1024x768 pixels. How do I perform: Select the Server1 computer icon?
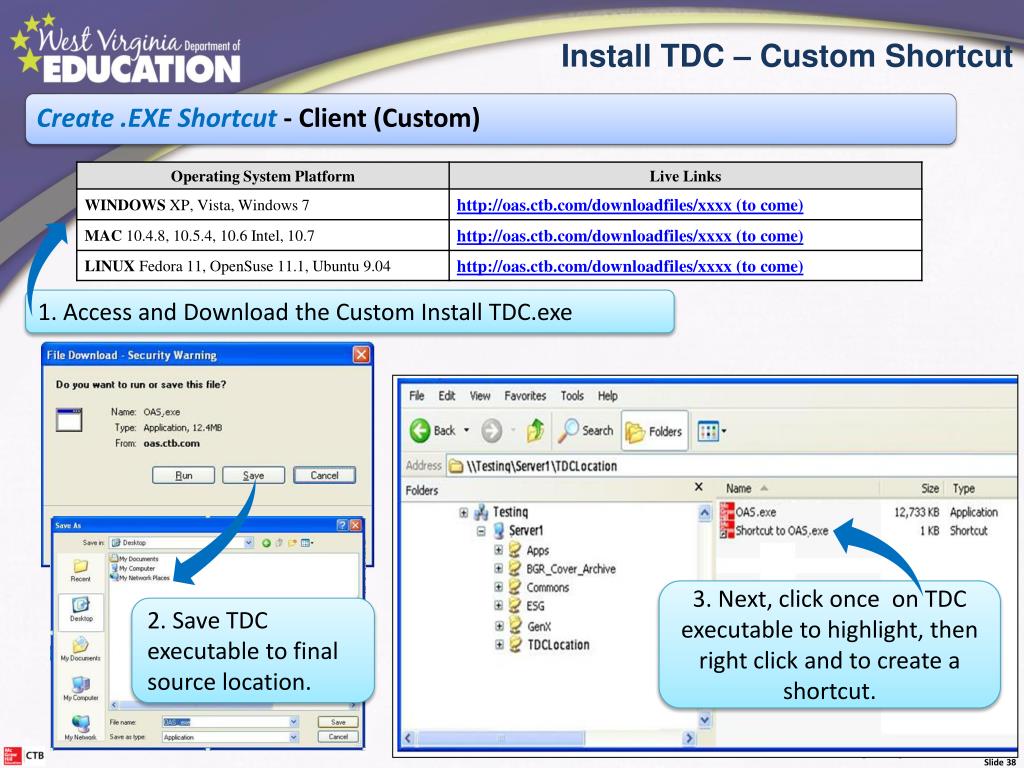tap(498, 530)
